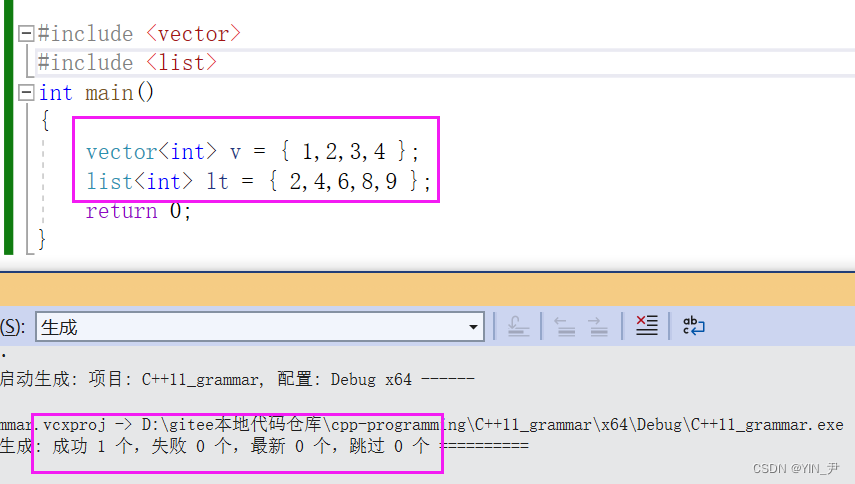Click the 'return 0;' statement

[139, 211]
